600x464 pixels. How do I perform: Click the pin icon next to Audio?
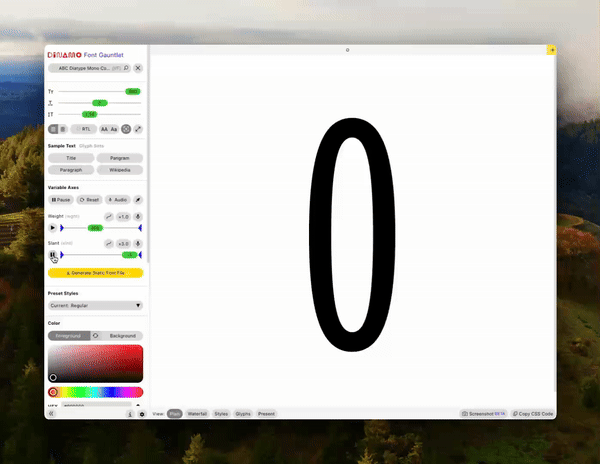click(x=138, y=200)
